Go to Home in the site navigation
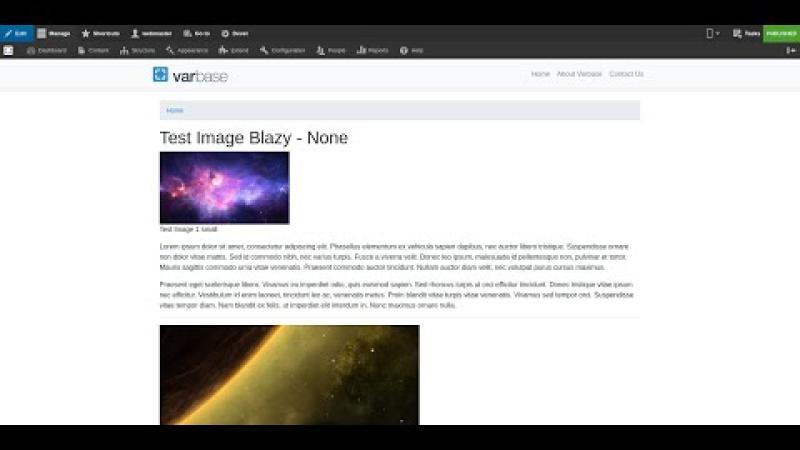The height and width of the screenshot is (450, 800). 540,74
